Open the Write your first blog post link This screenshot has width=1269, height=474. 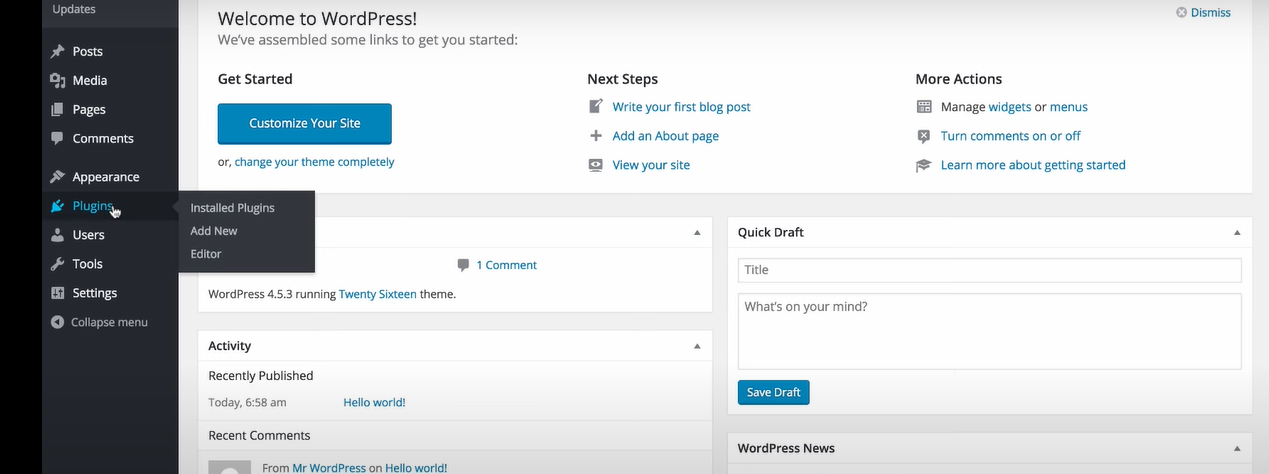pos(681,107)
